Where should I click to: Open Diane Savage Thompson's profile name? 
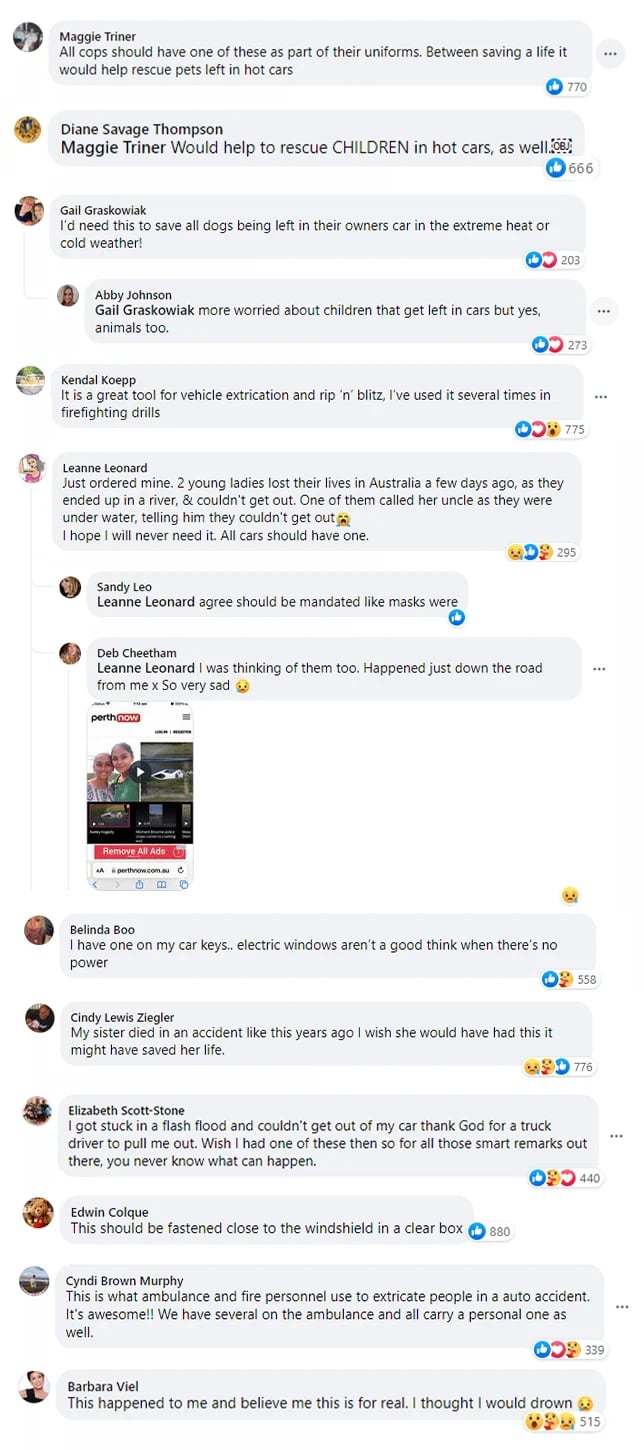142,129
